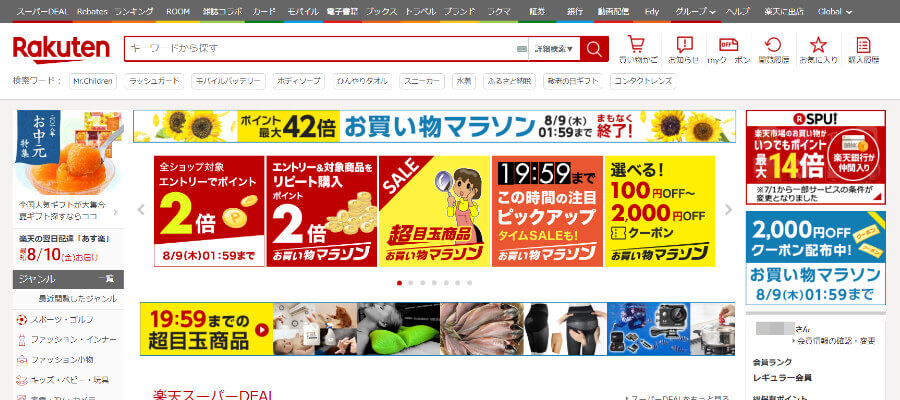Click SPU いつでもポイント最大14倍 banner
Image resolution: width=900 pixels, height=400 pixels.
click(815, 157)
